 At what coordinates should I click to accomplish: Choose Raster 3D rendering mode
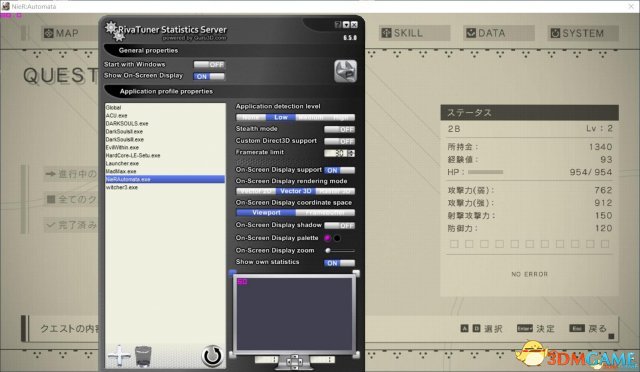pos(336,191)
